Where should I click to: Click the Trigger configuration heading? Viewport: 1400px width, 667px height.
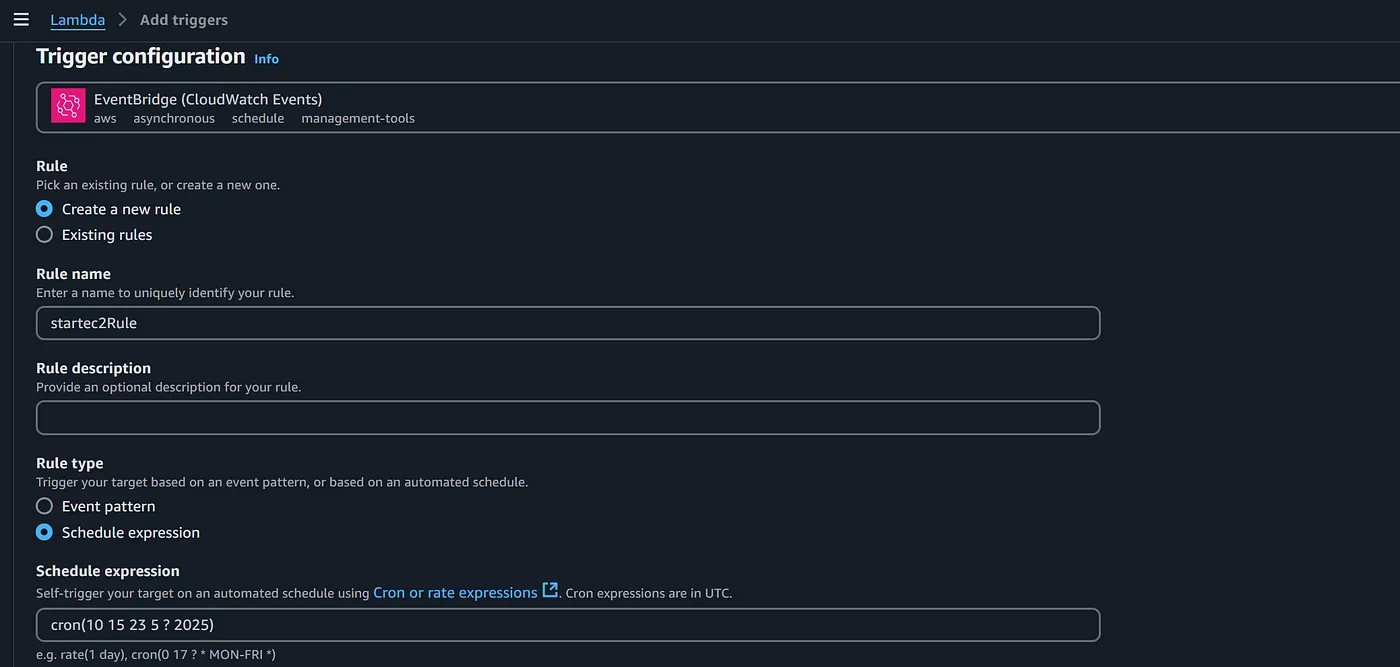pos(141,56)
